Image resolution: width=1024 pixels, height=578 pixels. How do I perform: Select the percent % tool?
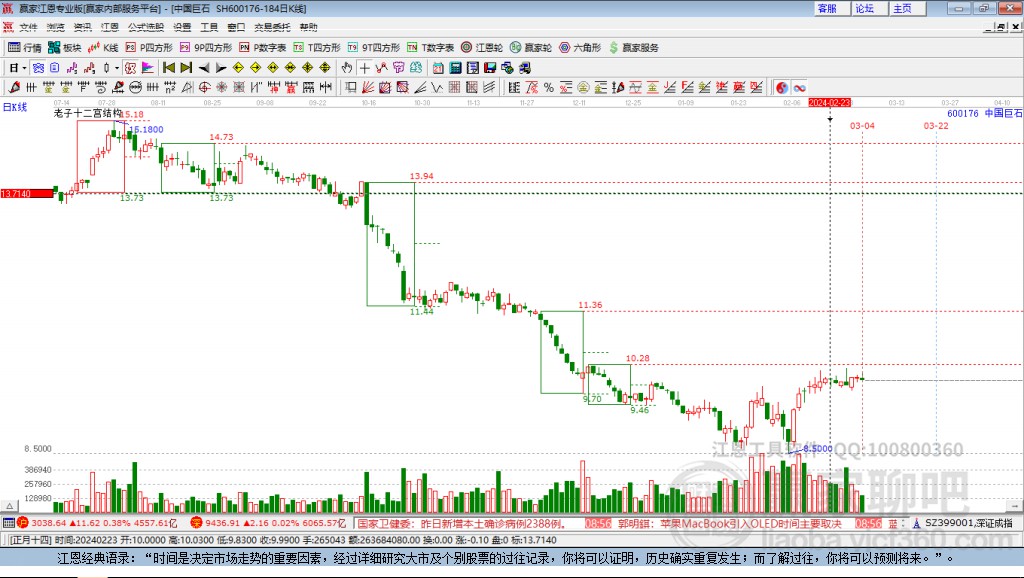coord(549,88)
